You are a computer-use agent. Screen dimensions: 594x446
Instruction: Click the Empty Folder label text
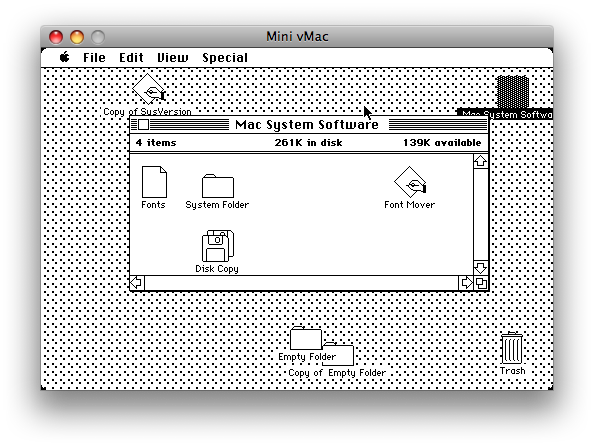tap(307, 357)
